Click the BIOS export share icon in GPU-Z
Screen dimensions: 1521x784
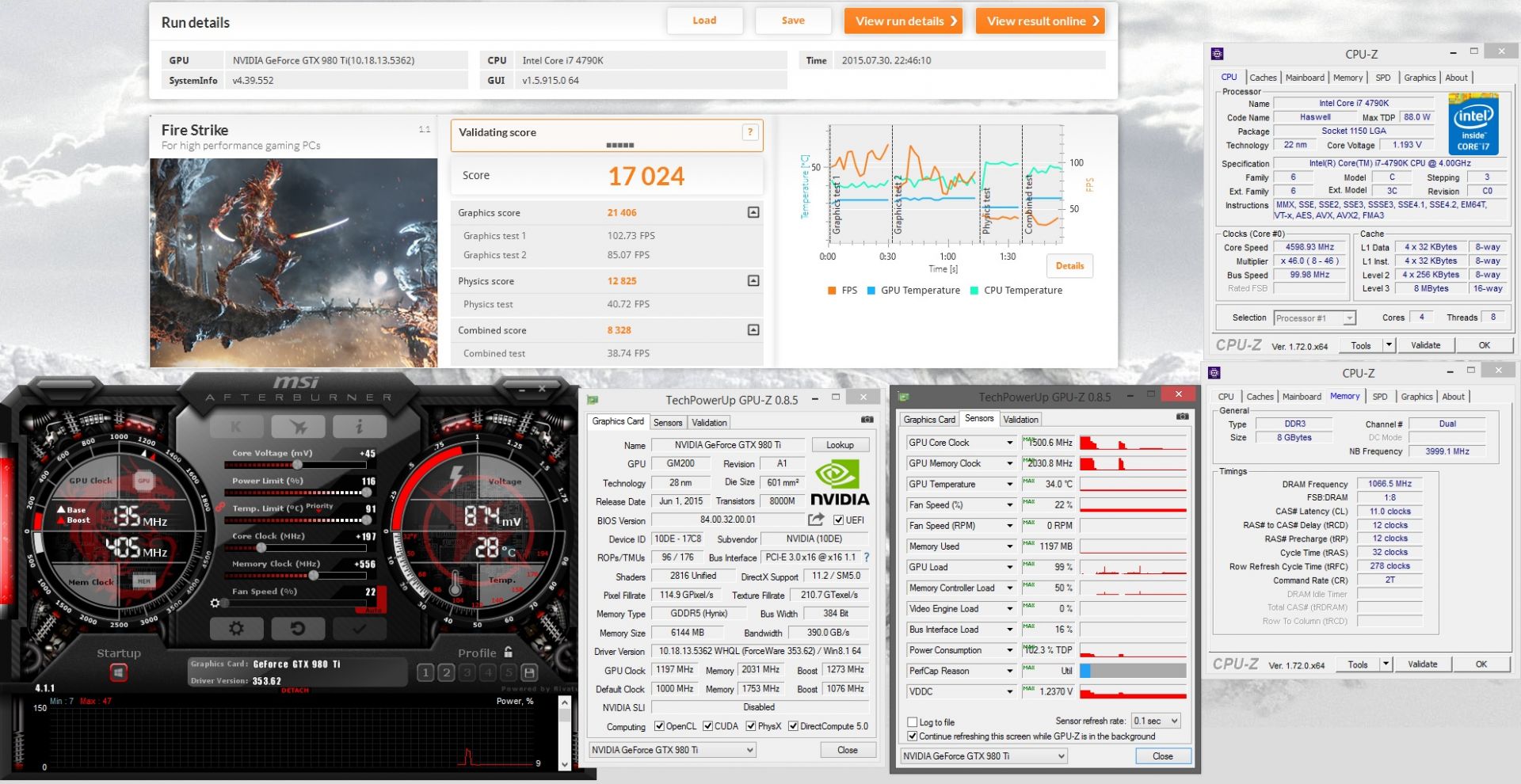coord(816,519)
